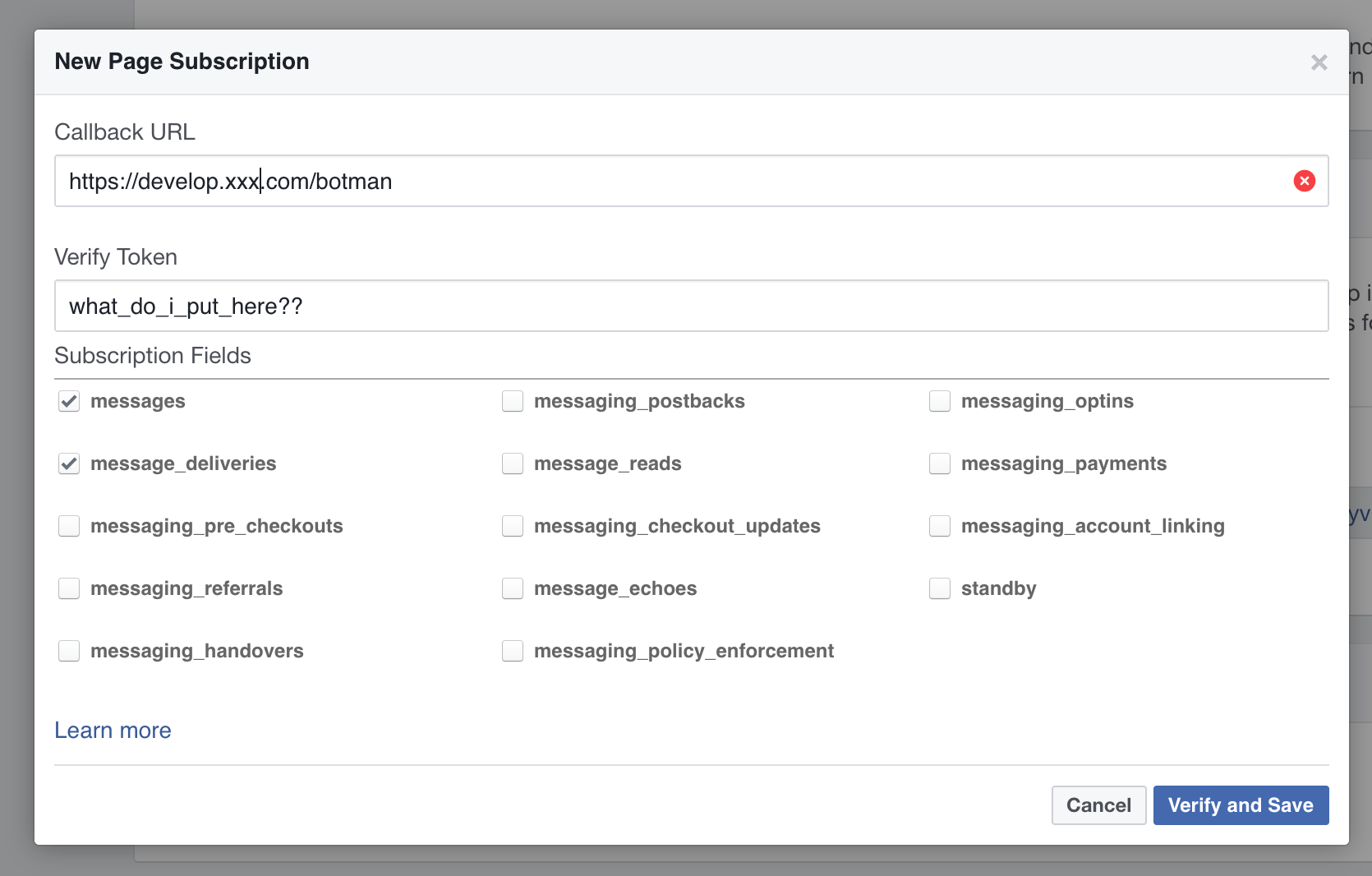Enable the messaging_referrals field

69,588
